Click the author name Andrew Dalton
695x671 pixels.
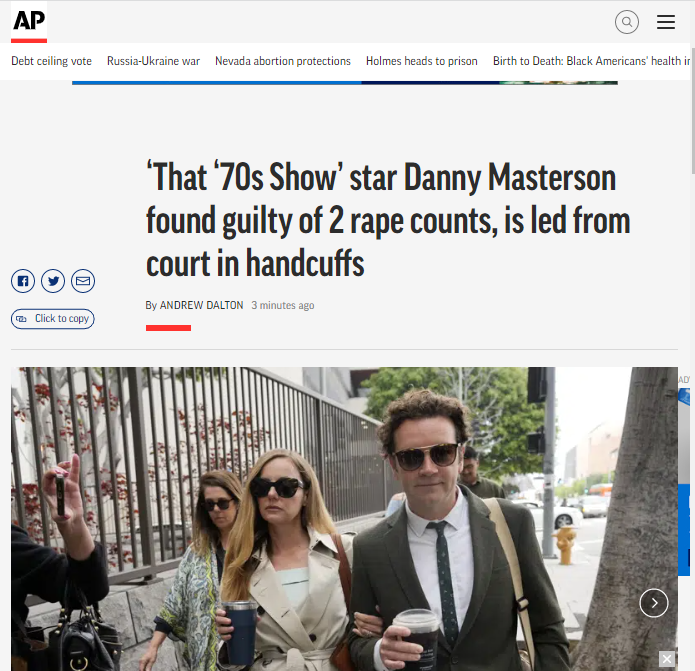(201, 305)
